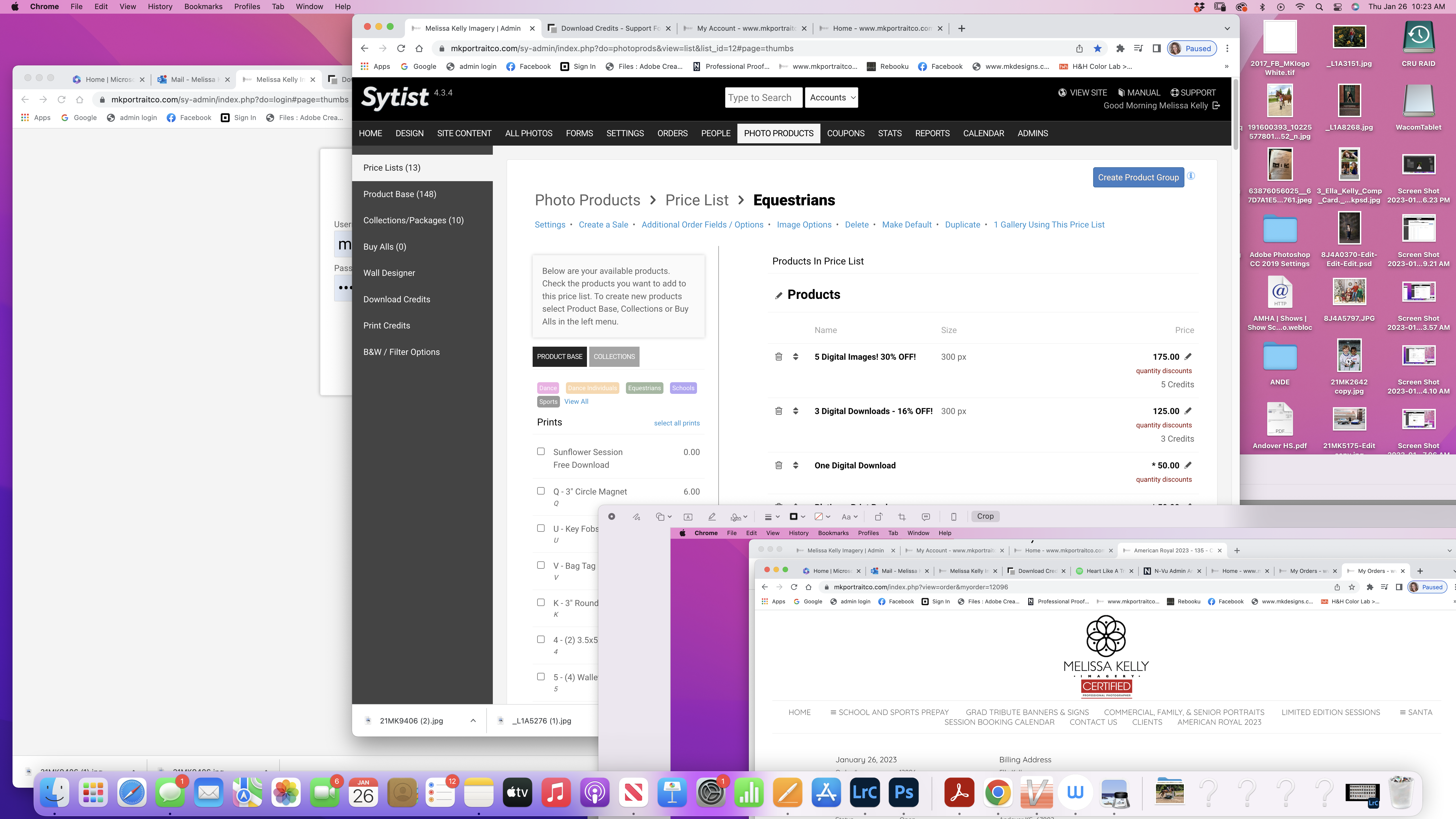This screenshot has height=819, width=1456.
Task: Click the Equestrians category tag
Action: [644, 388]
